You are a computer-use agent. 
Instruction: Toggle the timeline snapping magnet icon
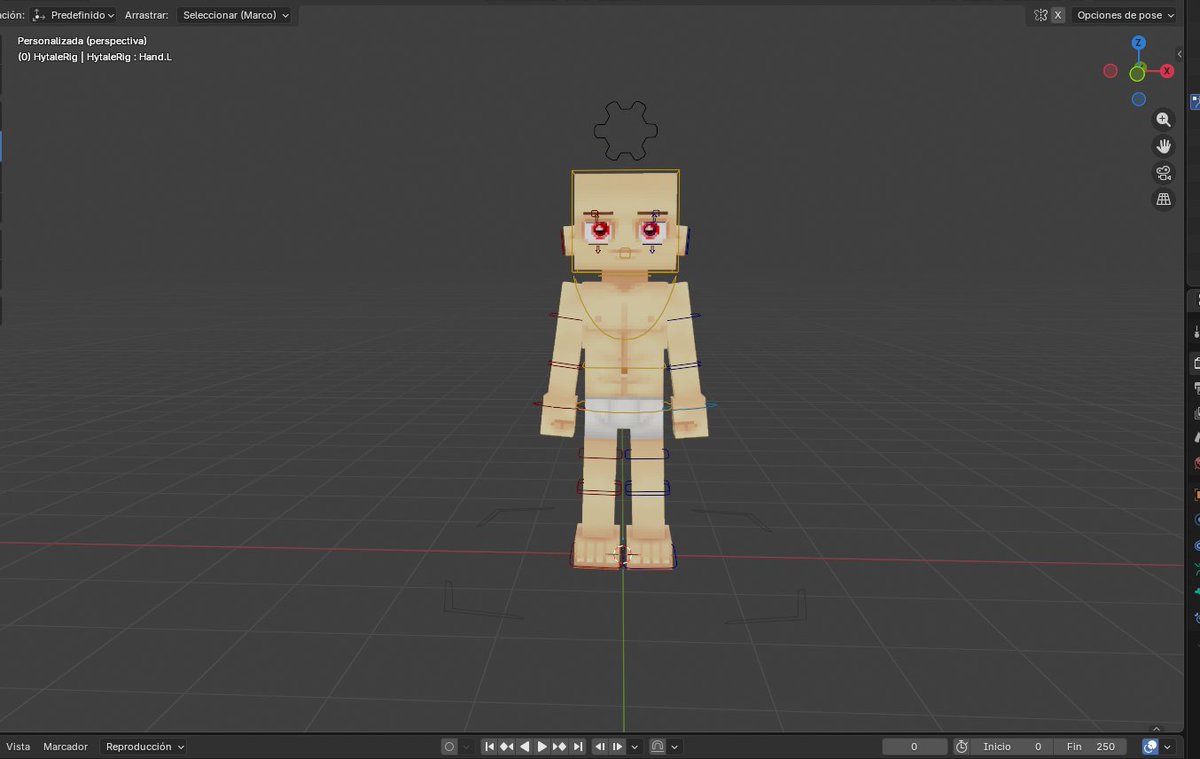point(657,746)
